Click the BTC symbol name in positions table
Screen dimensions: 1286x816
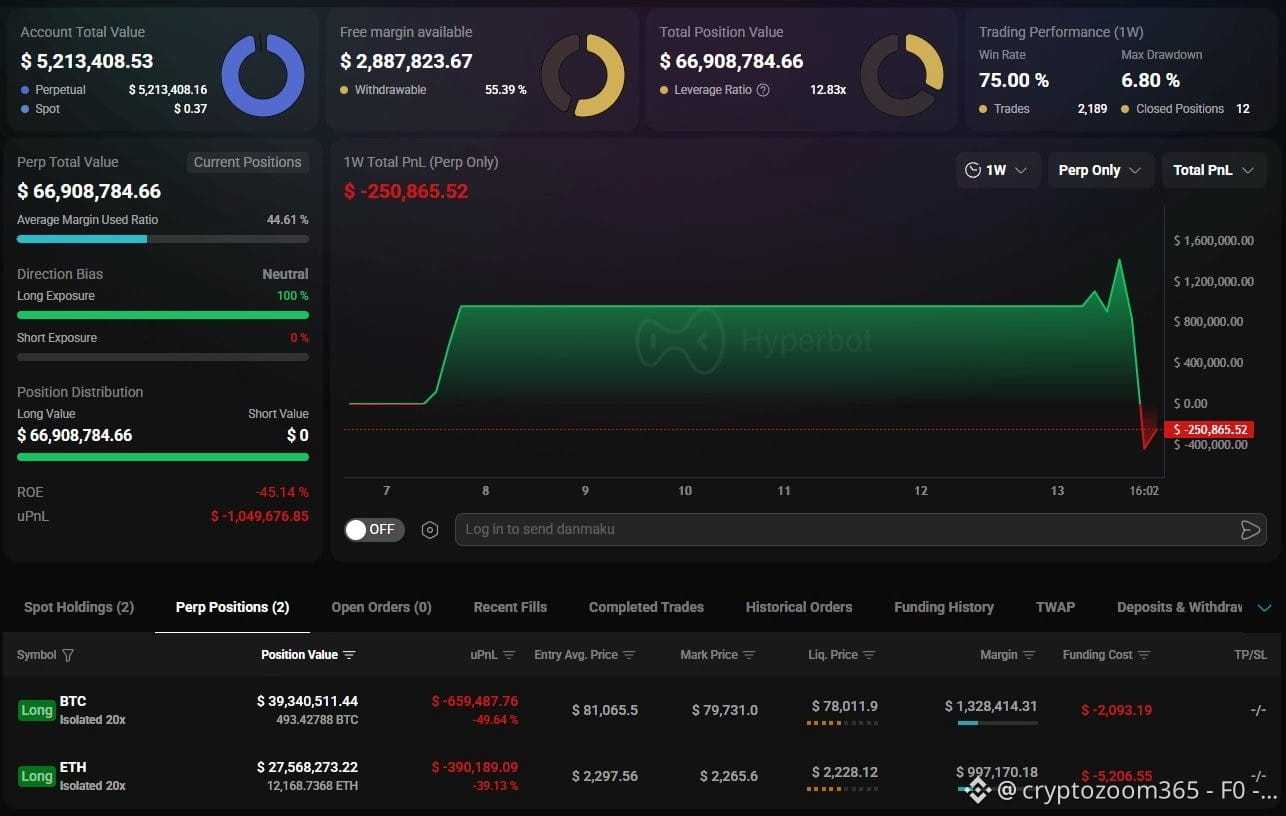[x=73, y=701]
